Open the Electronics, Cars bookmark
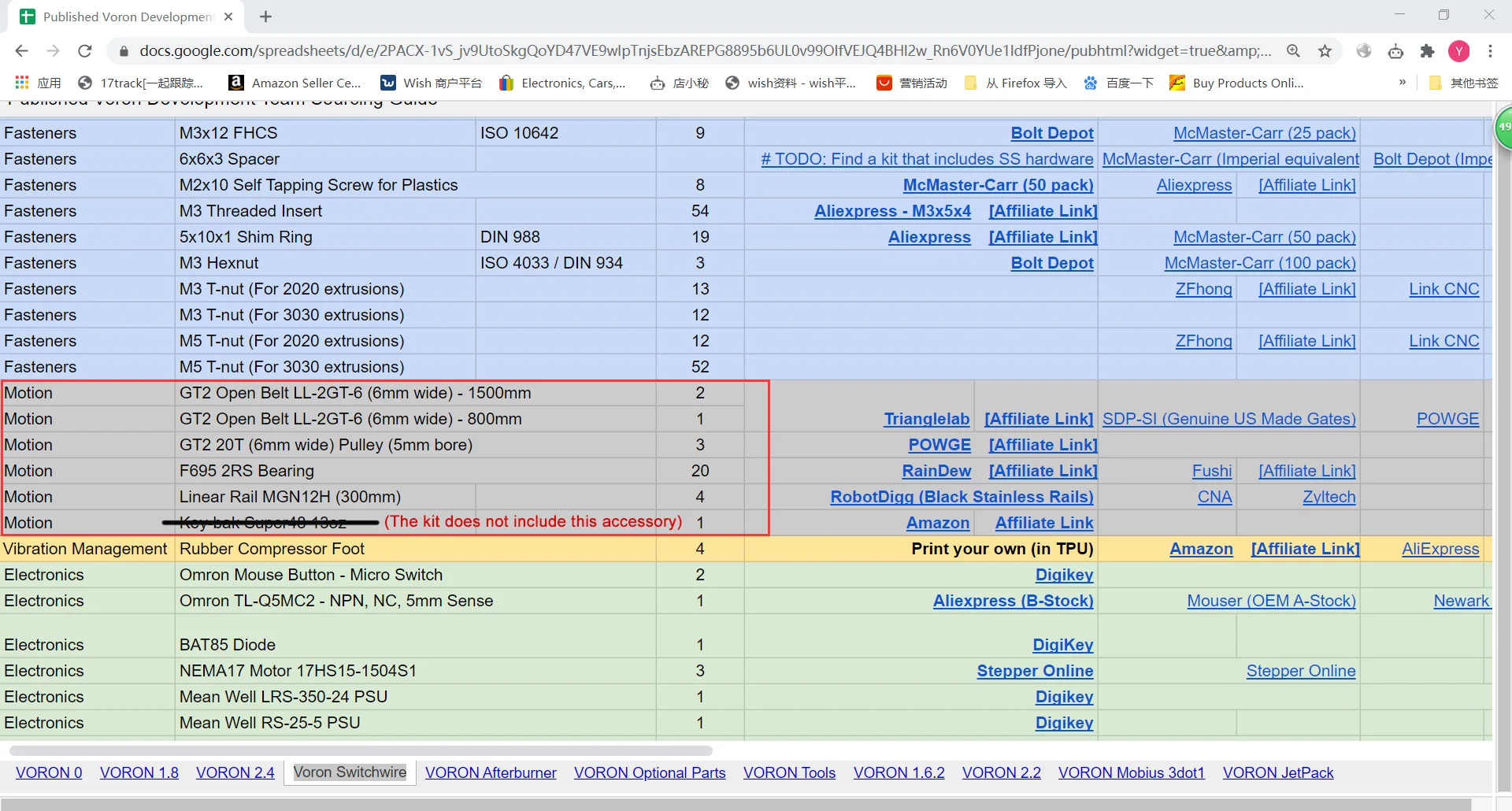This screenshot has height=811, width=1512. coord(562,83)
